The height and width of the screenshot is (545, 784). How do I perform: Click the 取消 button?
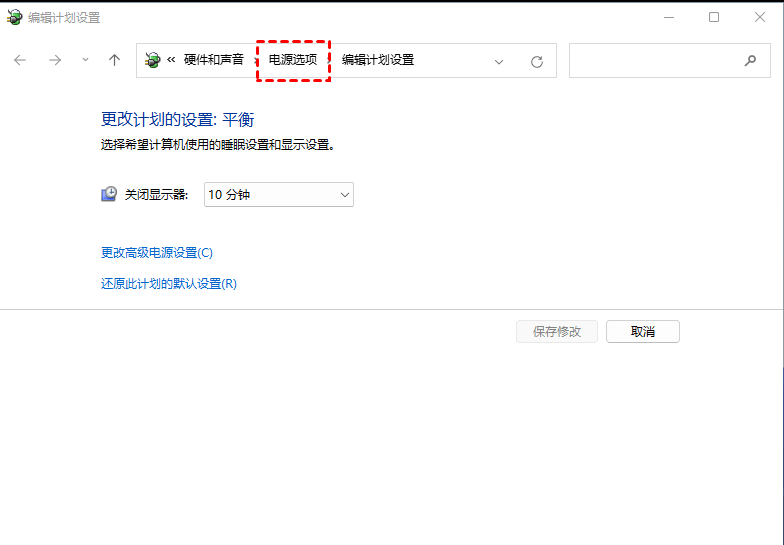(643, 332)
